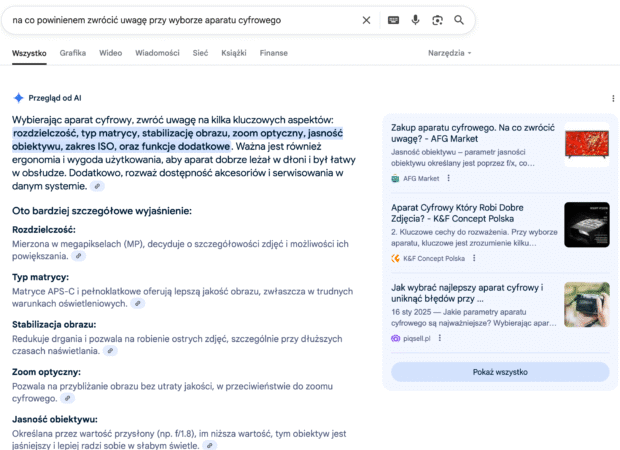The height and width of the screenshot is (450, 620).
Task: Open source link icon after 'danym systemie.'
Action: coord(97,186)
